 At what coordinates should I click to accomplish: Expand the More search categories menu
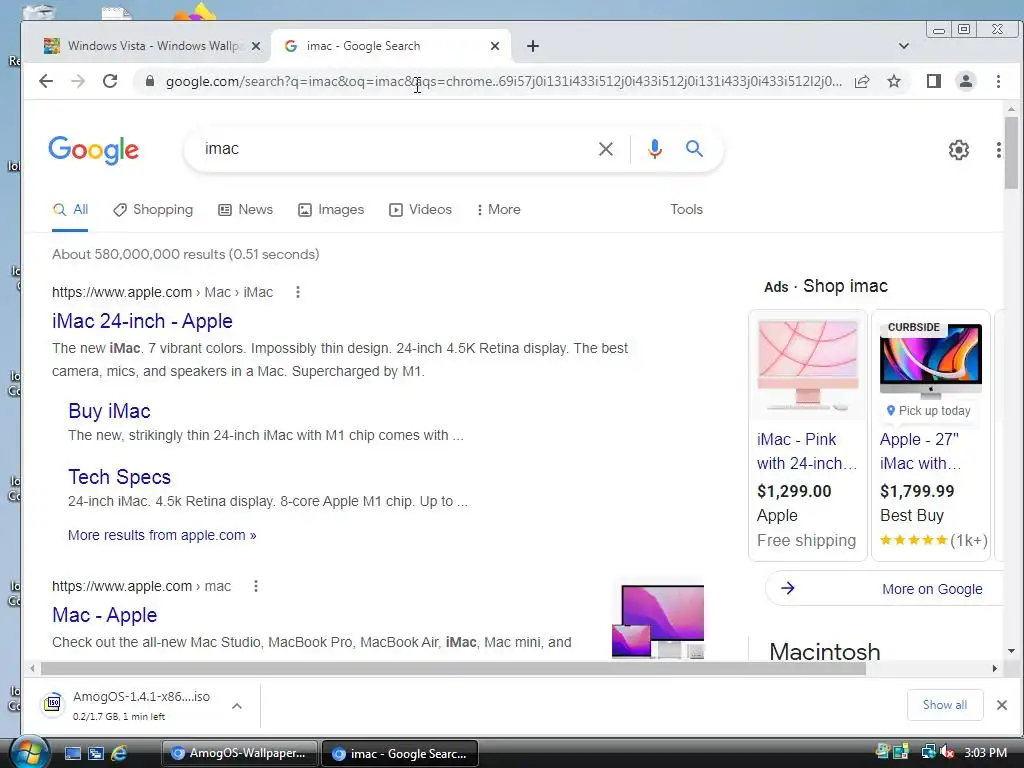click(x=498, y=210)
